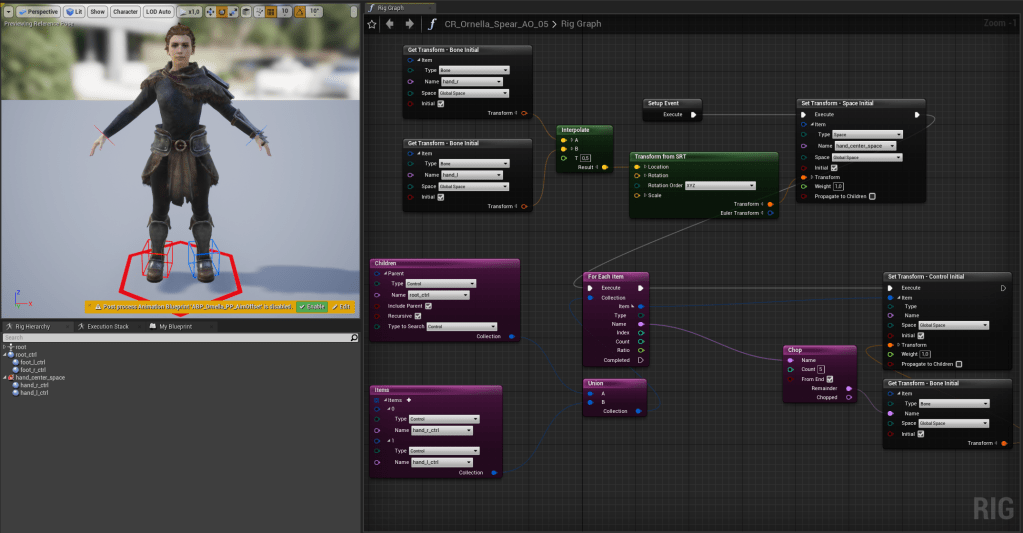Go back with the graph navigation arrow
The height and width of the screenshot is (533, 1023).
click(x=390, y=23)
